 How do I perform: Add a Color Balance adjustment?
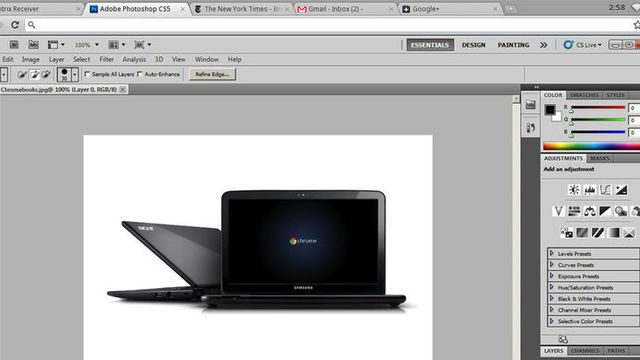(x=589, y=211)
